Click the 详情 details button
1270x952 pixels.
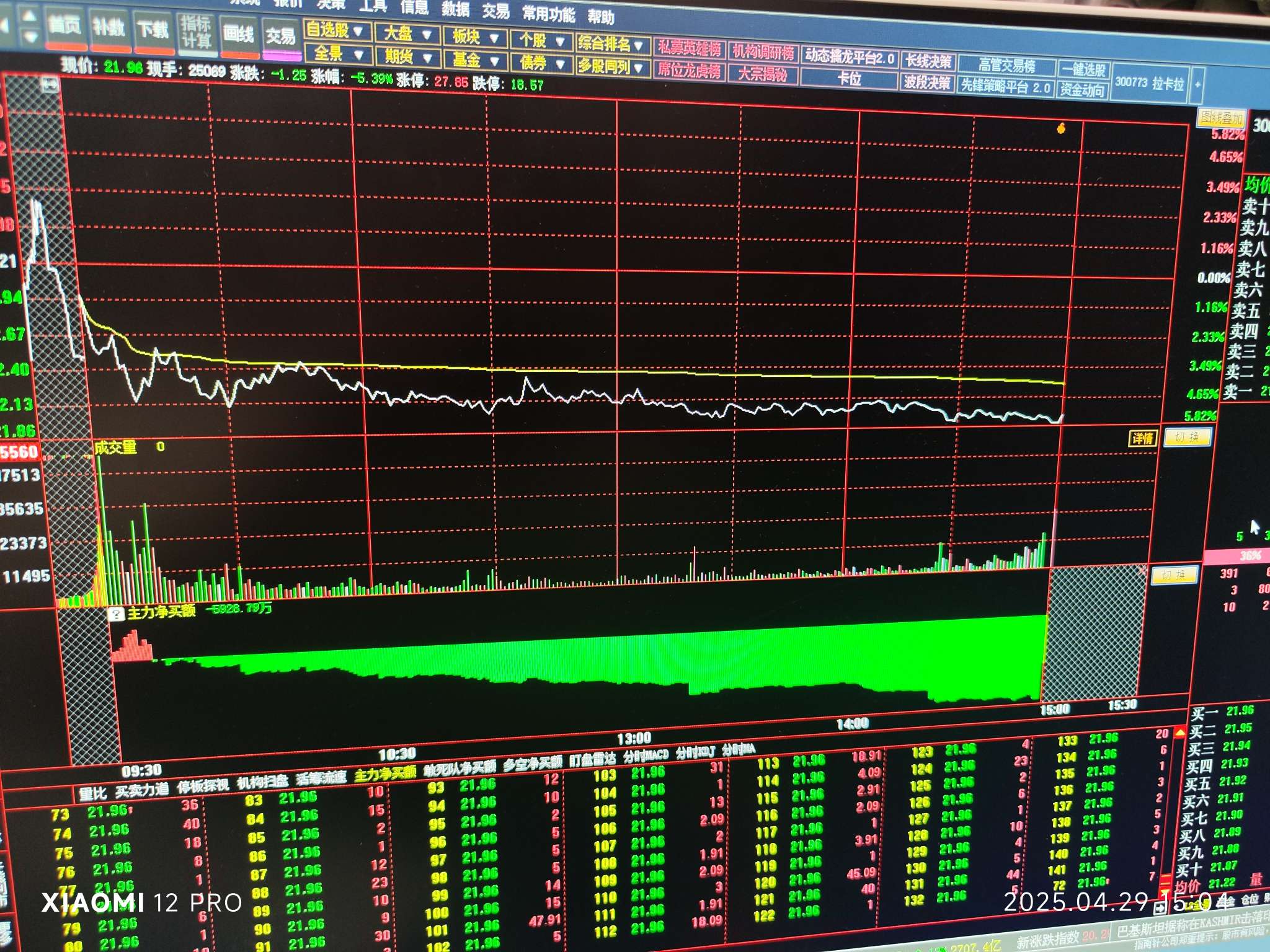coord(1143,439)
